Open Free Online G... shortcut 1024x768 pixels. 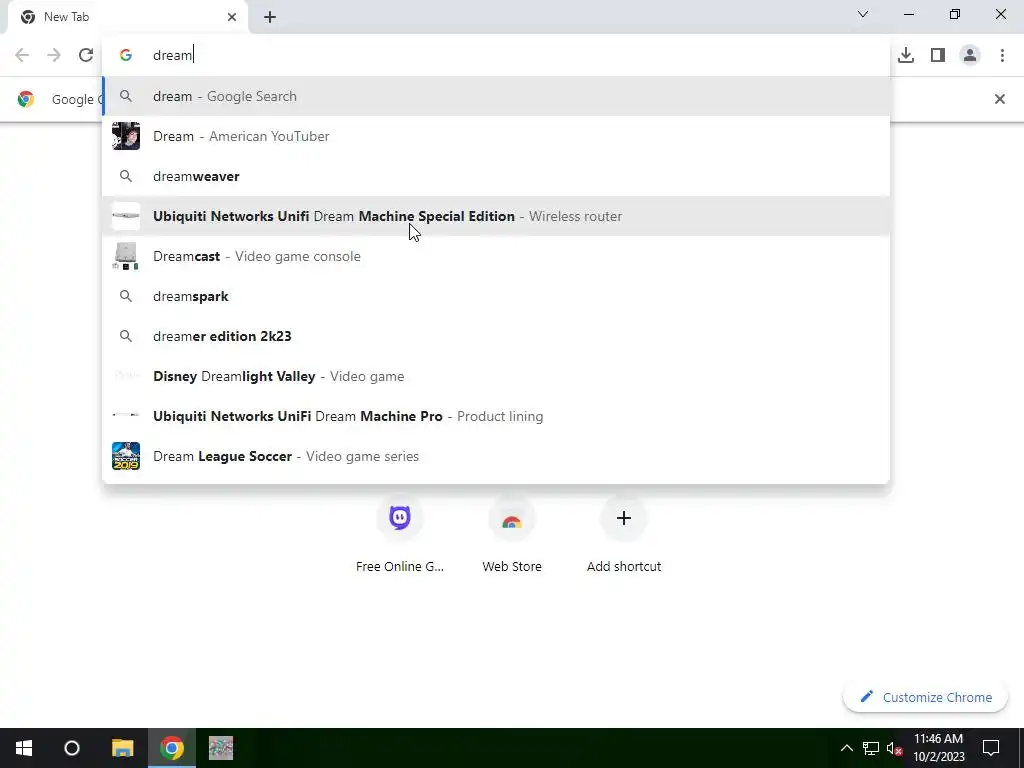[400, 536]
